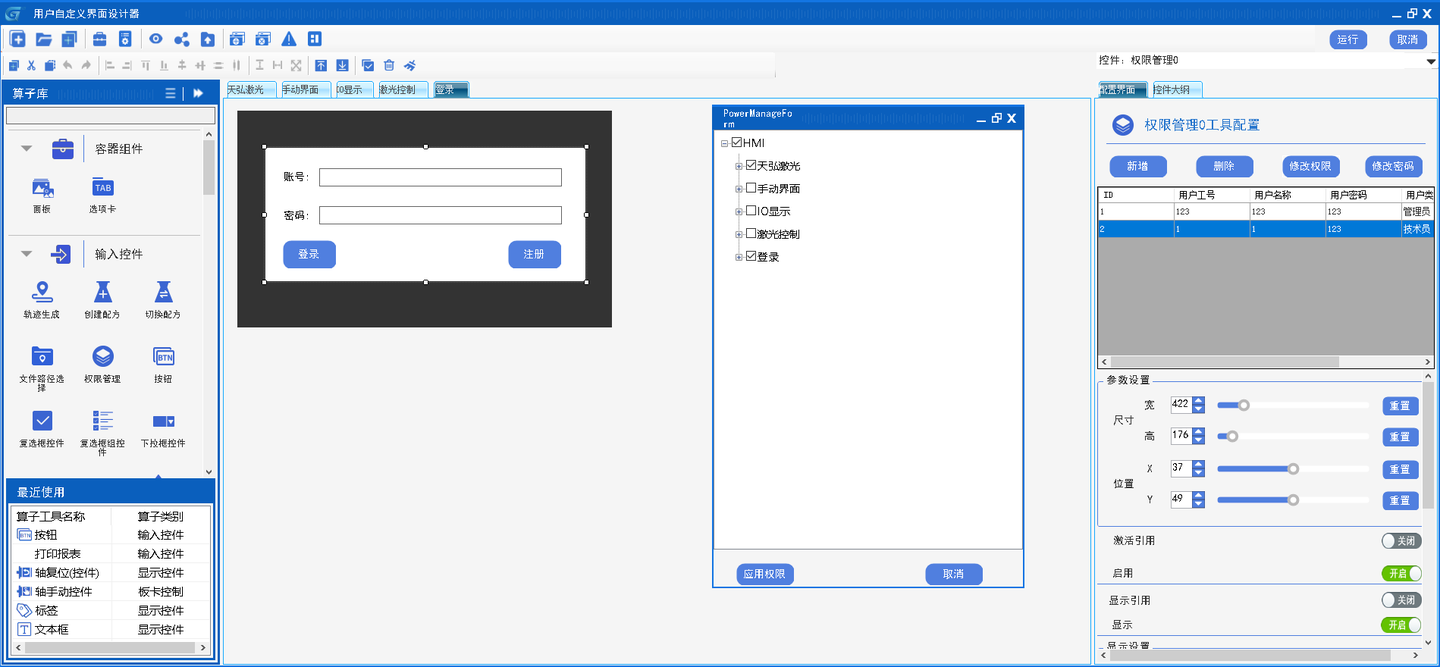Viewport: 1440px width, 667px height.
Task: Click the undo arrow icon
Action: tap(67, 65)
